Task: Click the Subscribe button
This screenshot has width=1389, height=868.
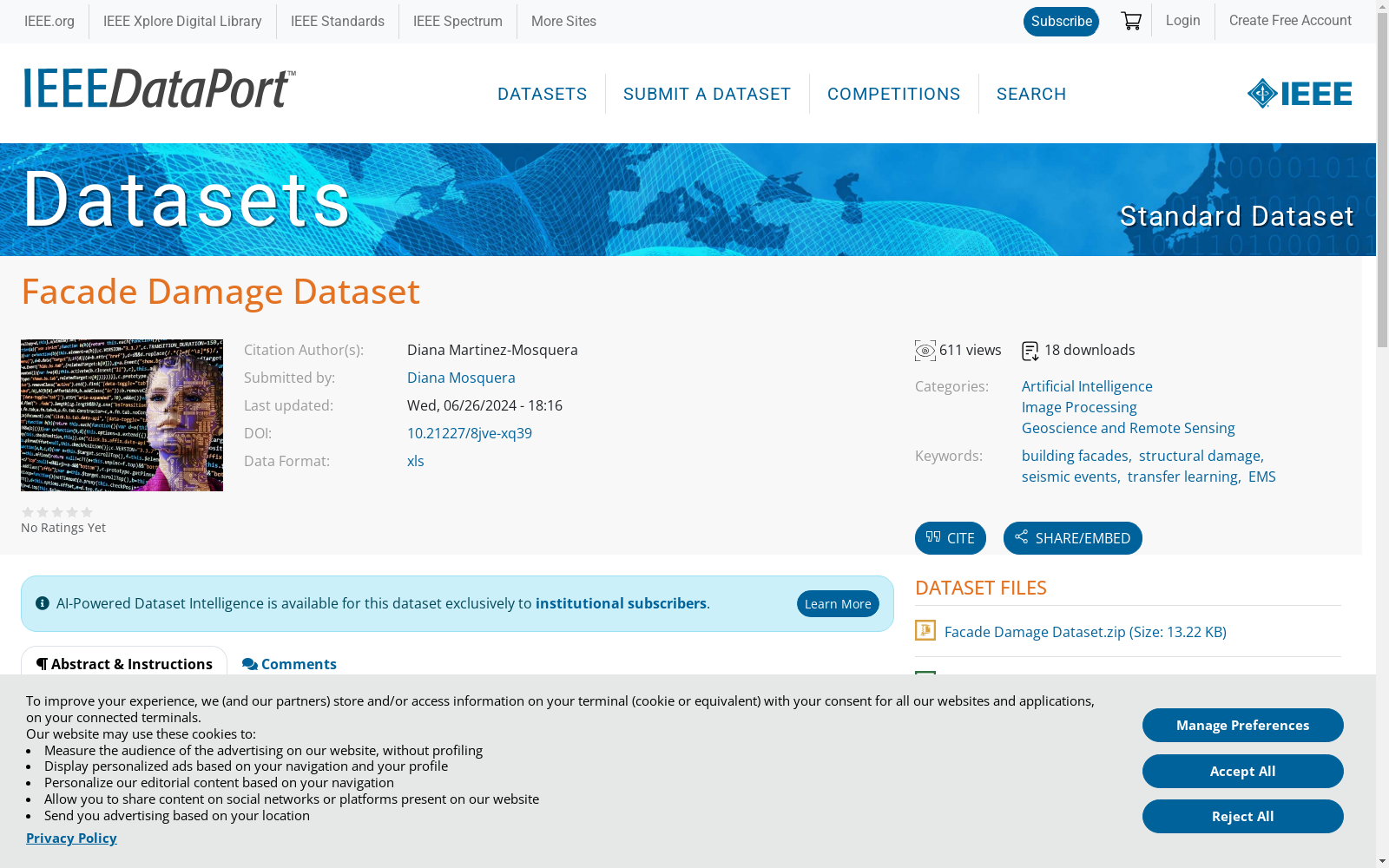Action: click(1061, 22)
